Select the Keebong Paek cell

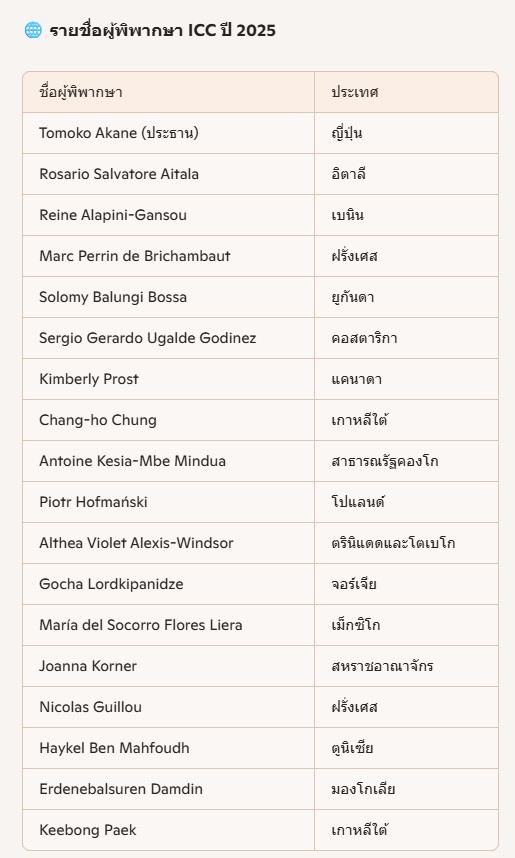point(169,830)
